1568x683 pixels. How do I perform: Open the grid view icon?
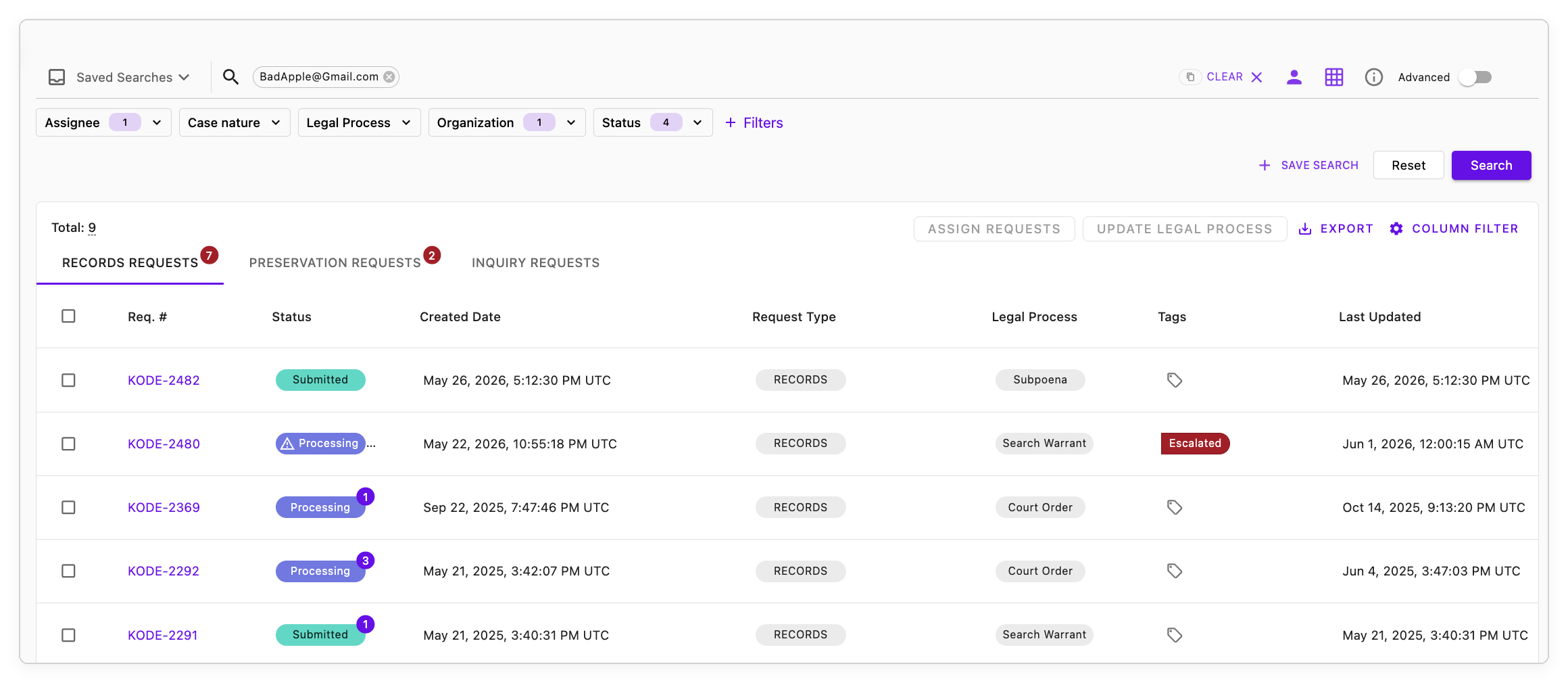[x=1334, y=77]
